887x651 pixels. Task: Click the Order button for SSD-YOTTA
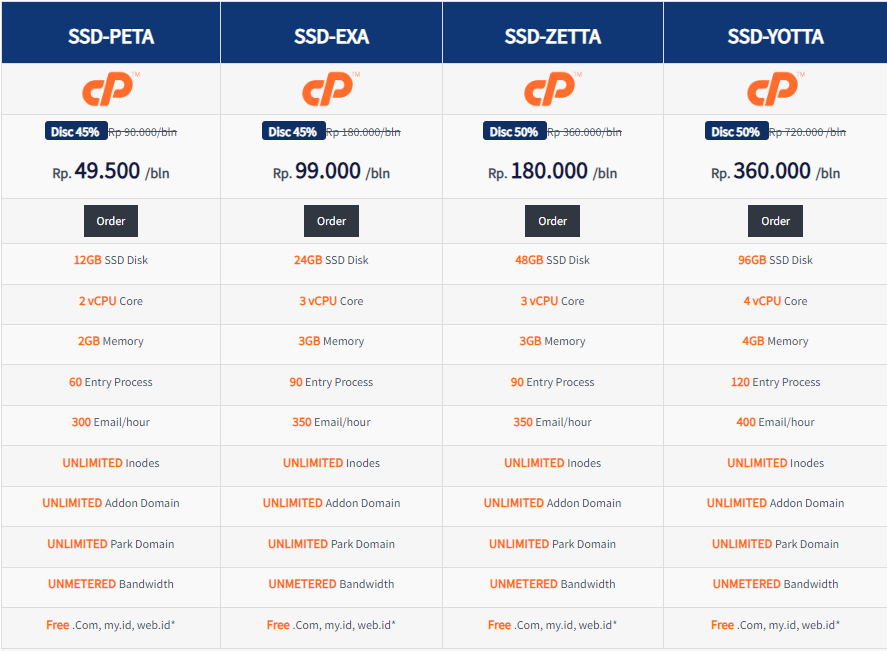click(773, 220)
